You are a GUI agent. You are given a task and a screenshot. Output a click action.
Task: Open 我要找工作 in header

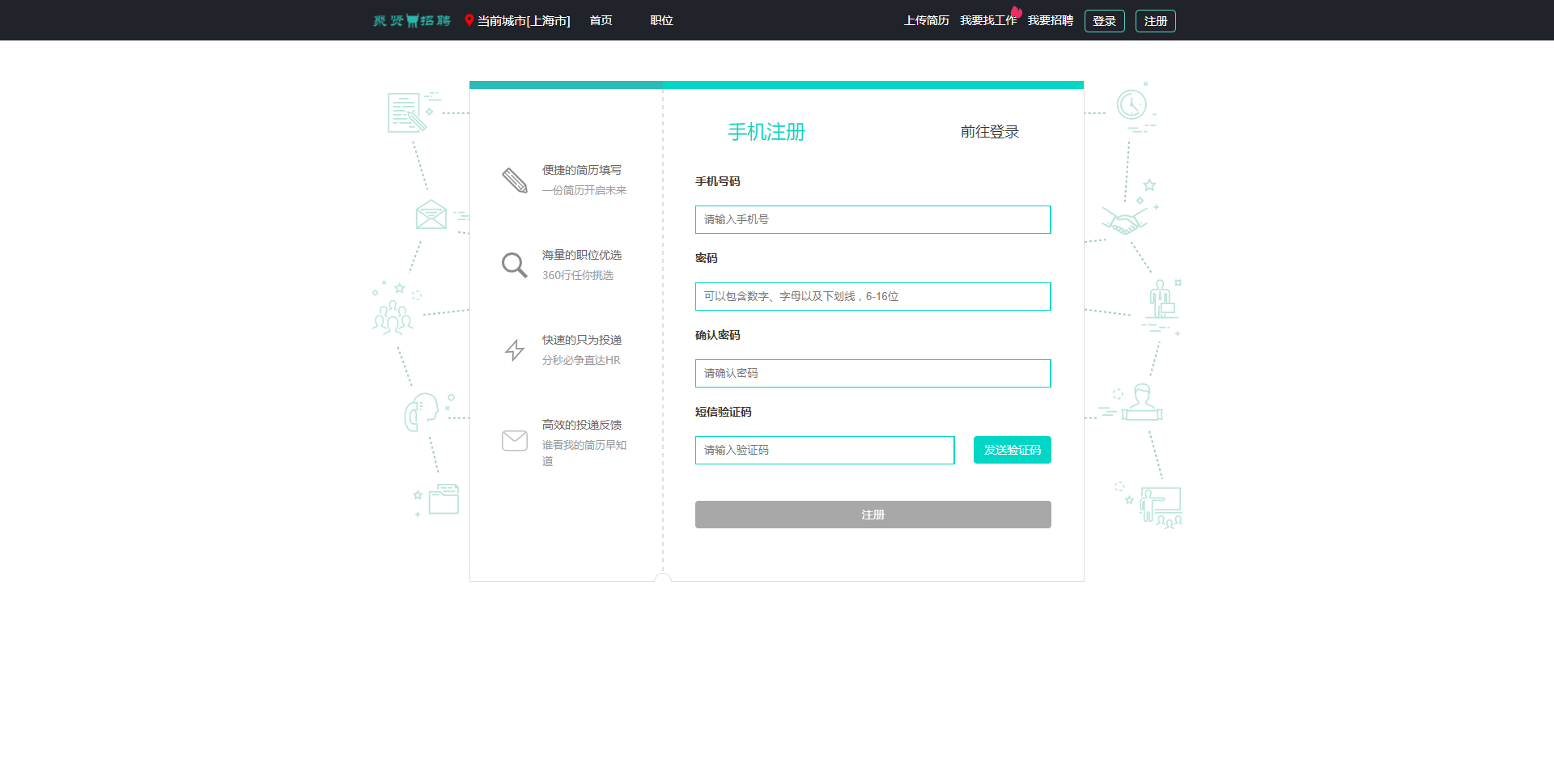[x=987, y=20]
